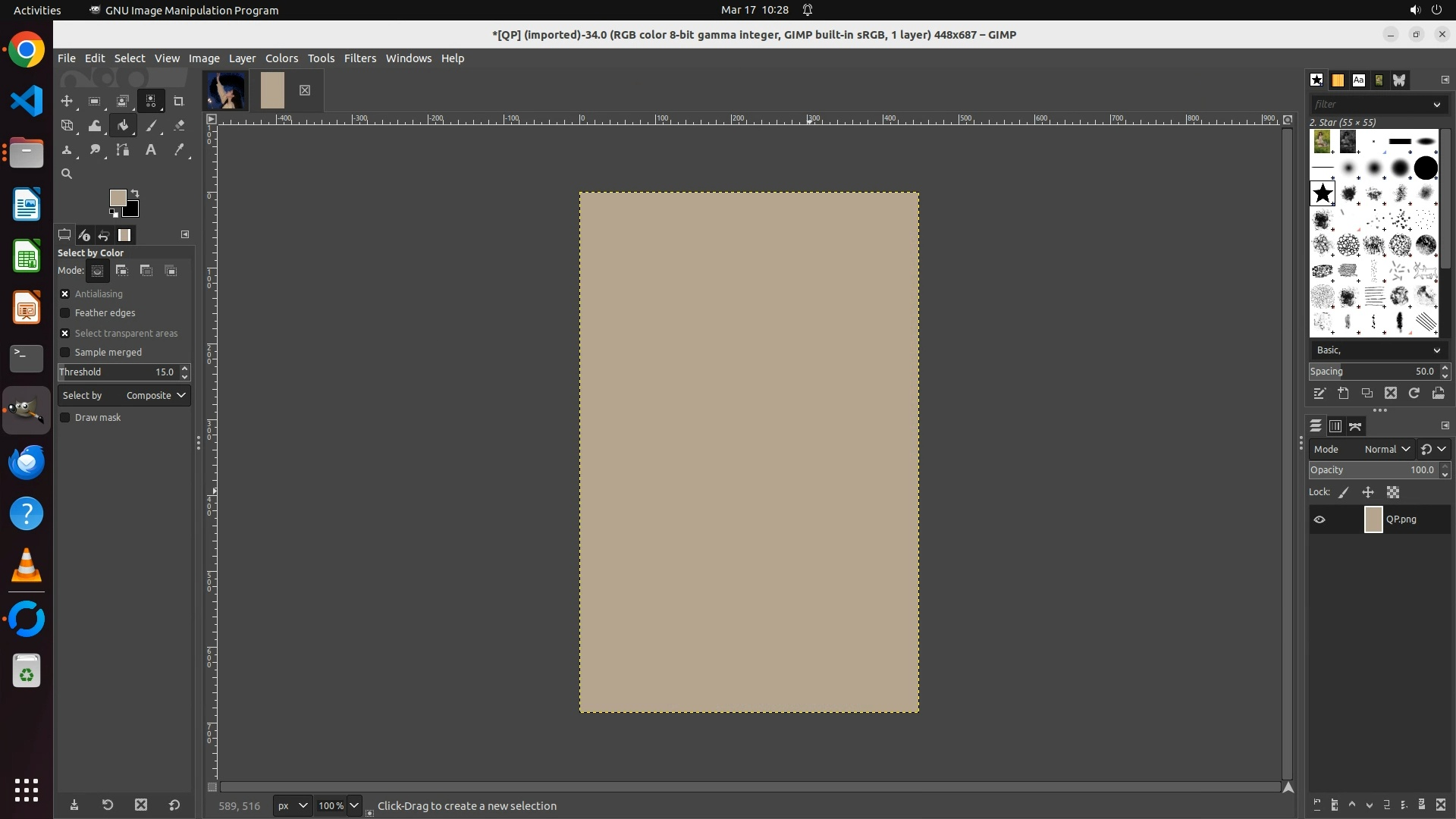
Task: Open the Filters menu
Action: click(x=359, y=58)
